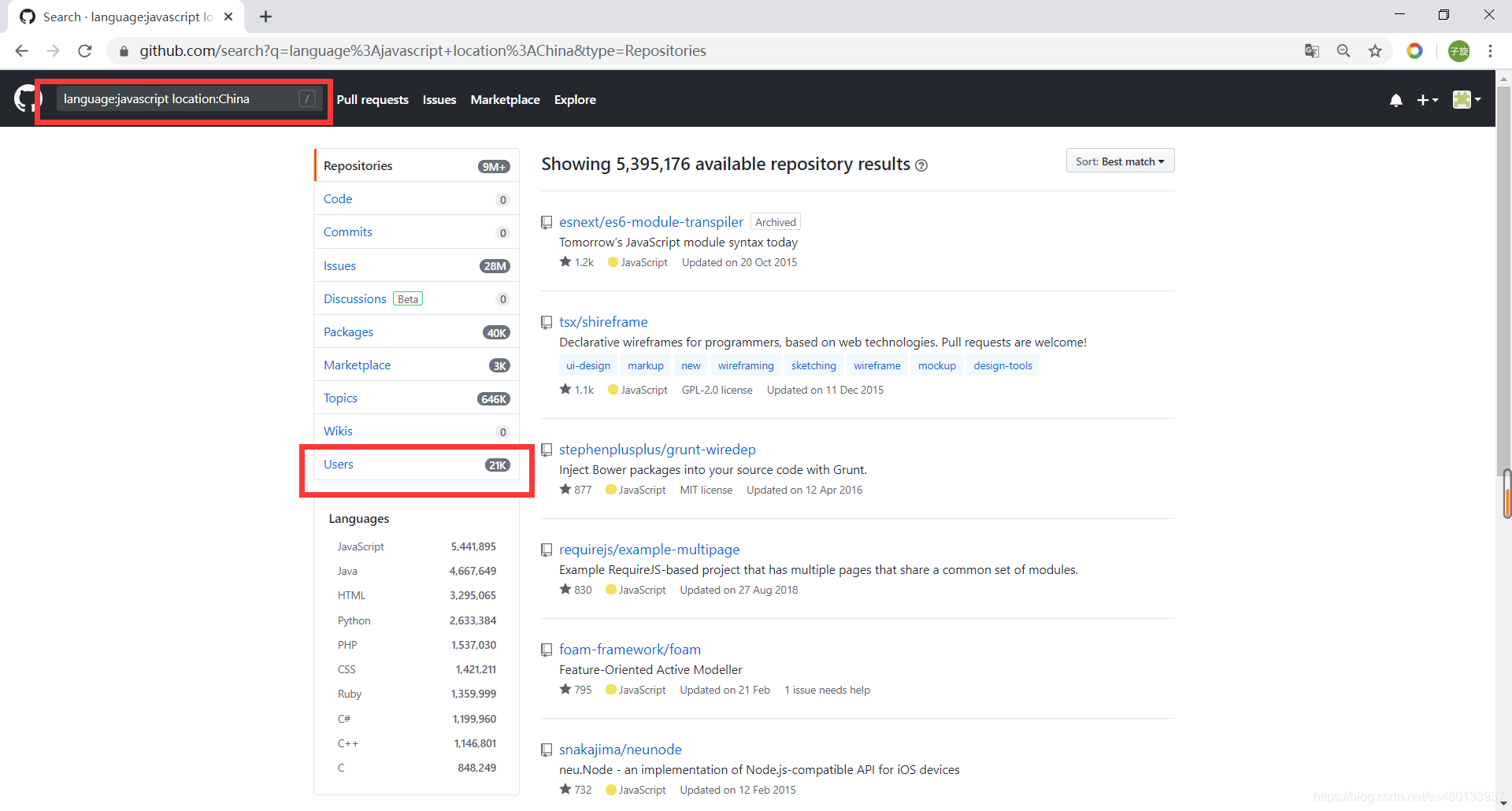Open a new browser tab

[x=266, y=17]
